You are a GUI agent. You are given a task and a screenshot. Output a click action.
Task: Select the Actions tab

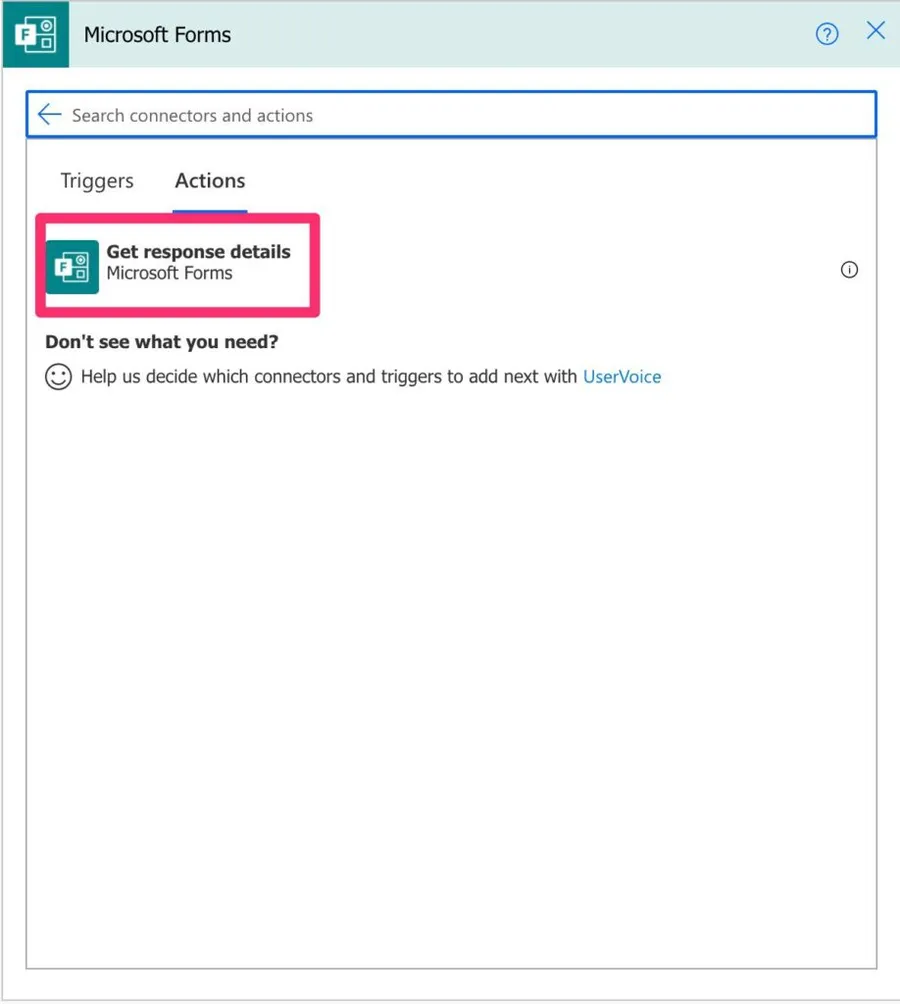point(210,181)
